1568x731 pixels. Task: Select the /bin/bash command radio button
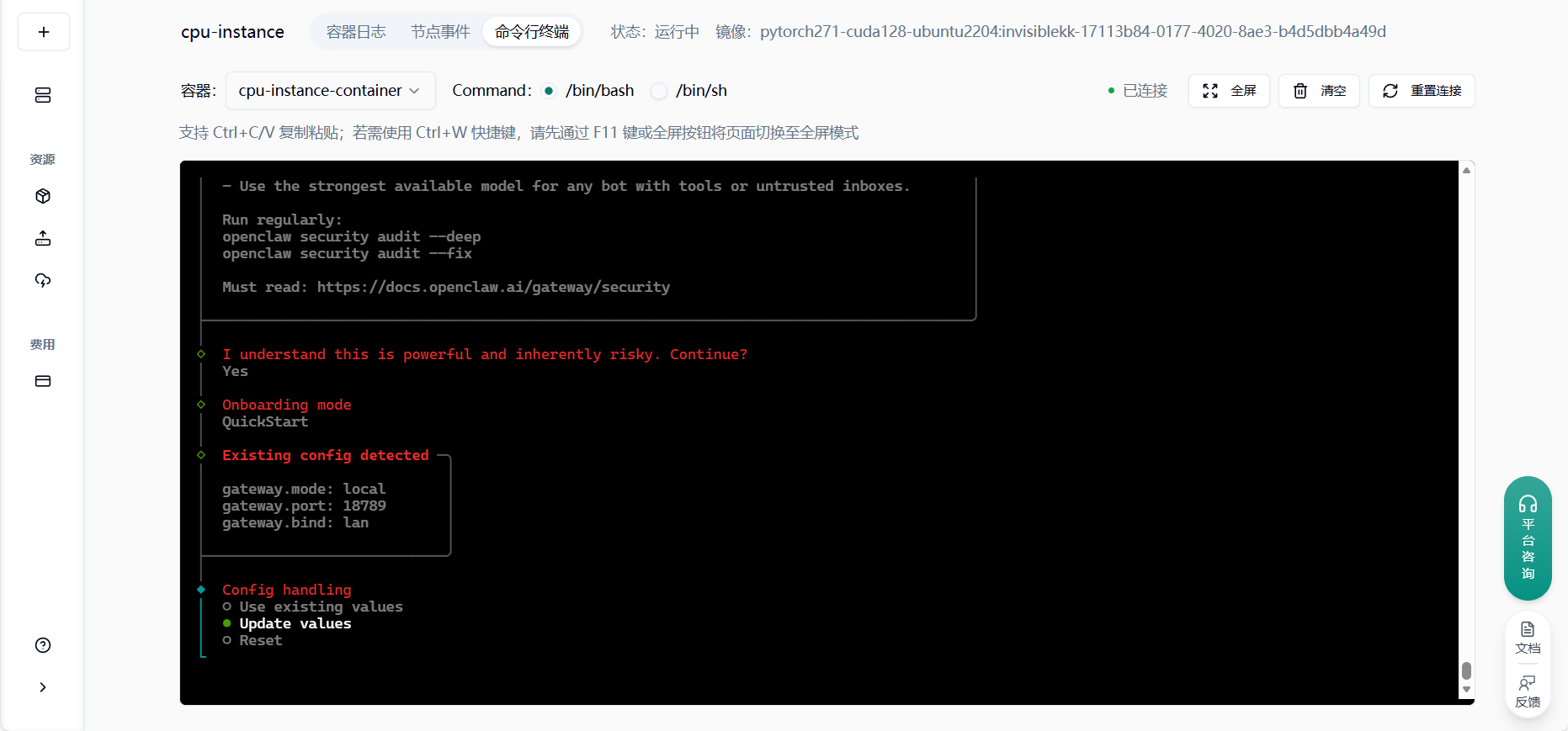[x=550, y=91]
